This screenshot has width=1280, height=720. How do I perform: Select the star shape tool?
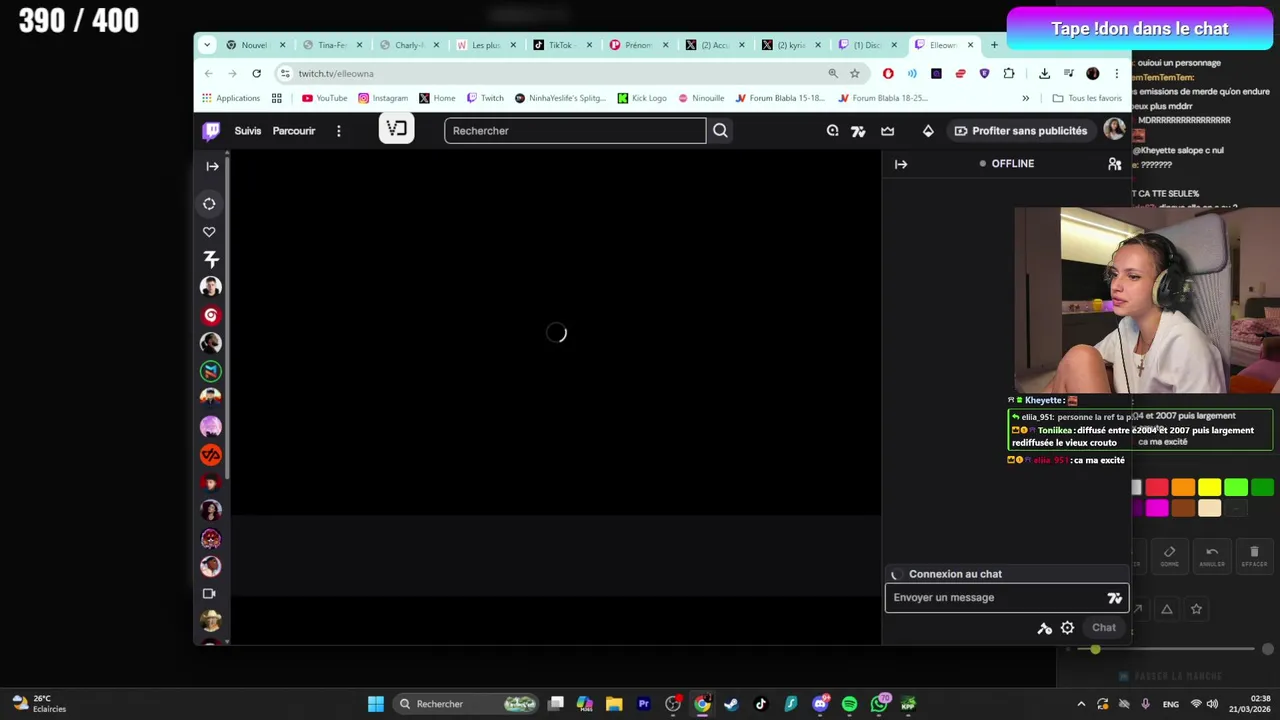(x=1196, y=609)
